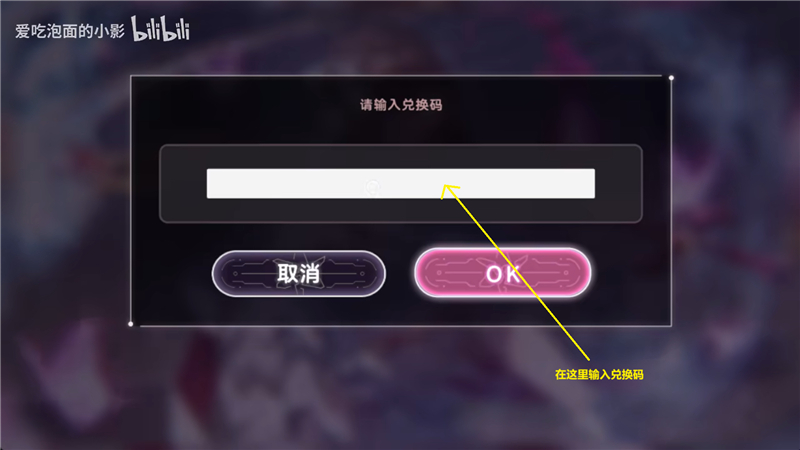Confirm with the pink OK button
The height and width of the screenshot is (450, 800).
pos(503,273)
